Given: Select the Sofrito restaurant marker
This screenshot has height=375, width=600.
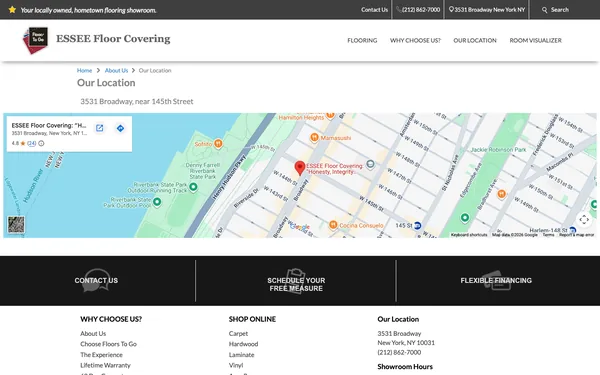Looking at the screenshot, I should 218,143.
